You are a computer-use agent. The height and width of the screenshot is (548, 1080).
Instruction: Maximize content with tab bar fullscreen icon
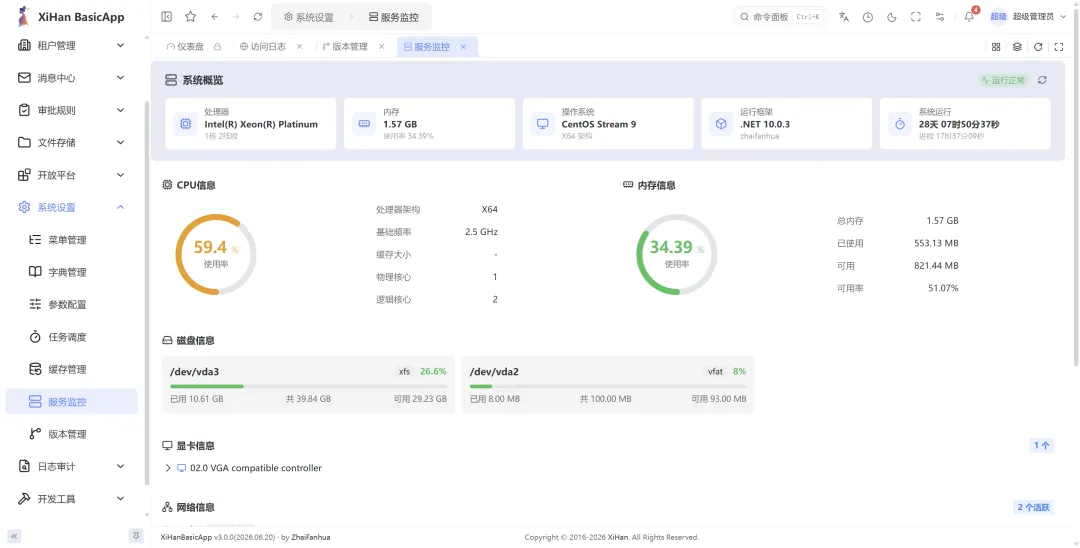[1059, 47]
